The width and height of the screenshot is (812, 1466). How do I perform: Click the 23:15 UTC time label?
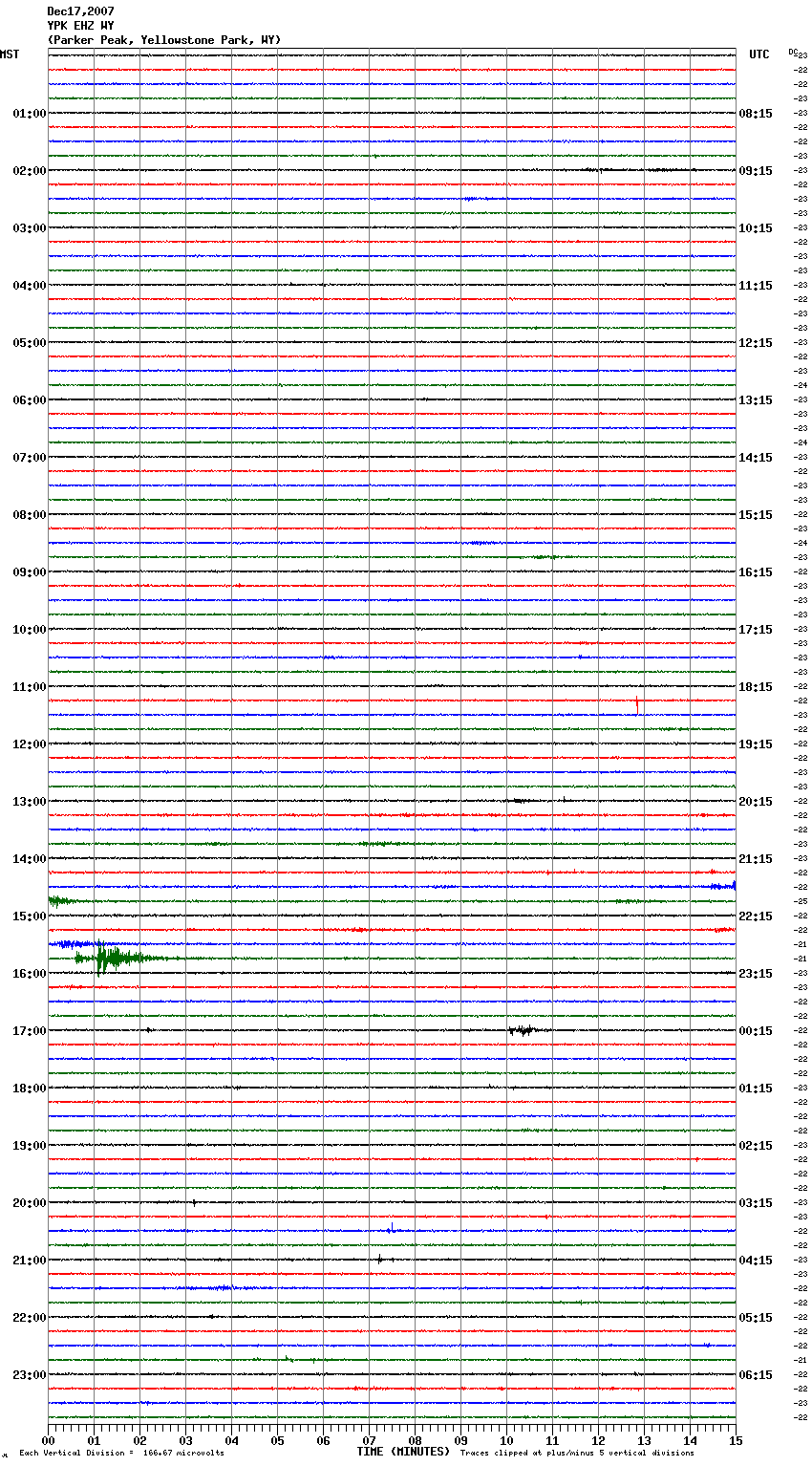click(756, 974)
